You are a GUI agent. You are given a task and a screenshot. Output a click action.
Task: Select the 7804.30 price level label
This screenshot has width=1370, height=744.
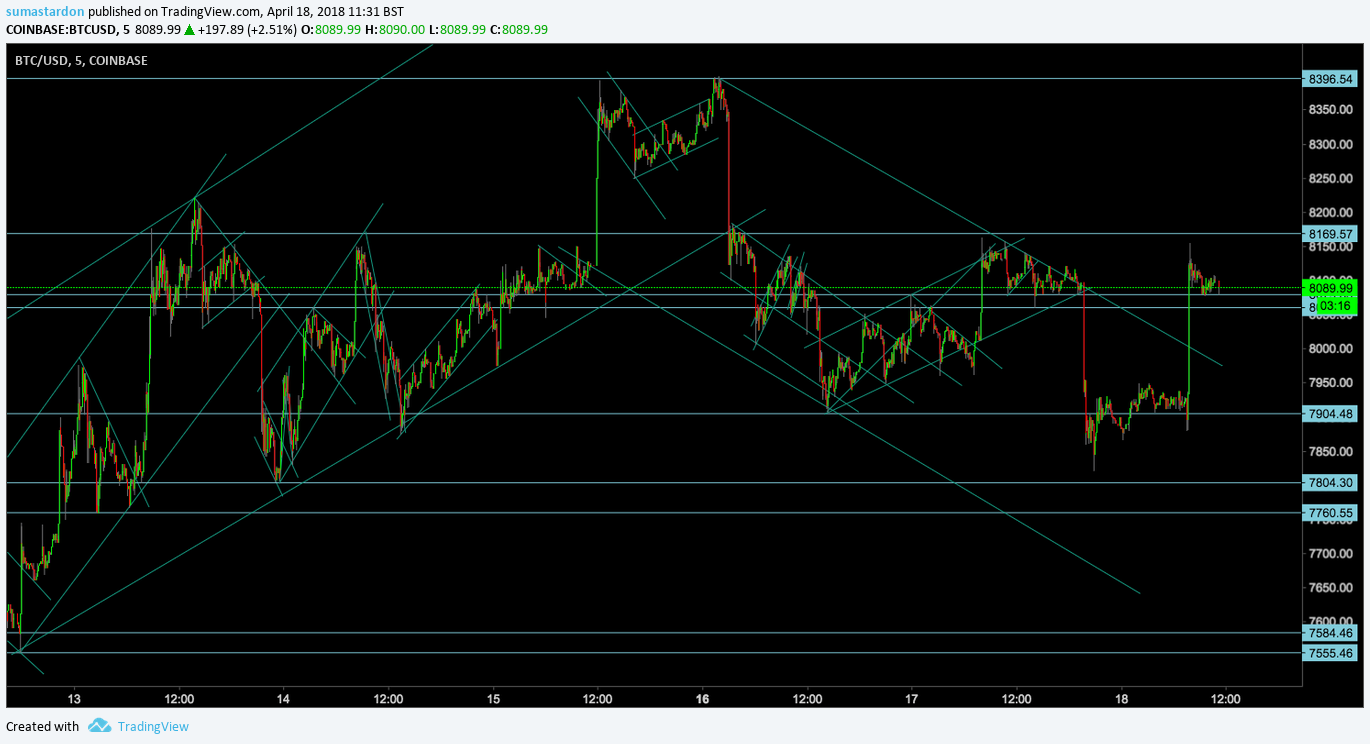pos(1330,483)
